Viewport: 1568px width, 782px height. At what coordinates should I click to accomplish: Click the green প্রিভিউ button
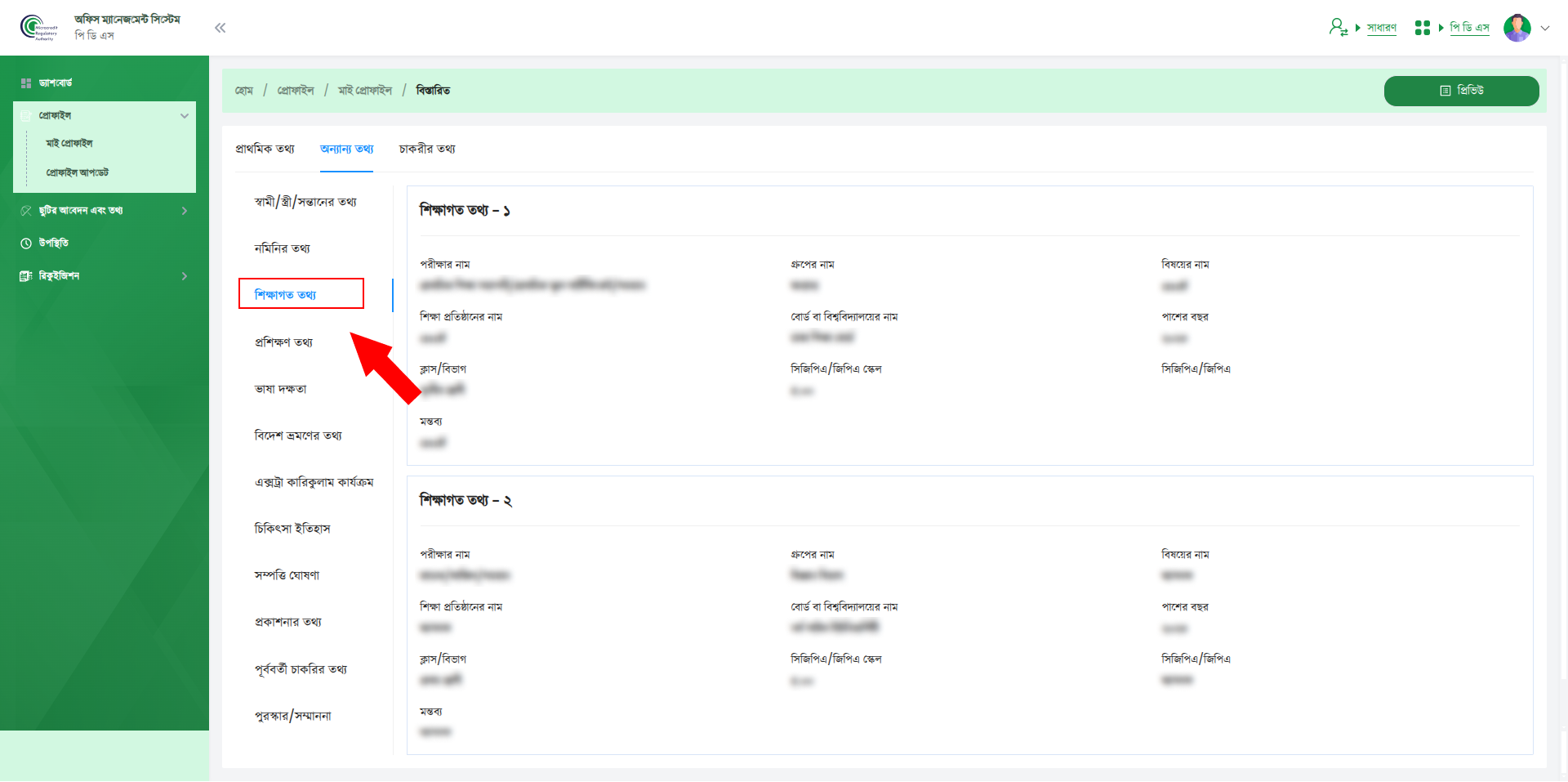(1461, 91)
